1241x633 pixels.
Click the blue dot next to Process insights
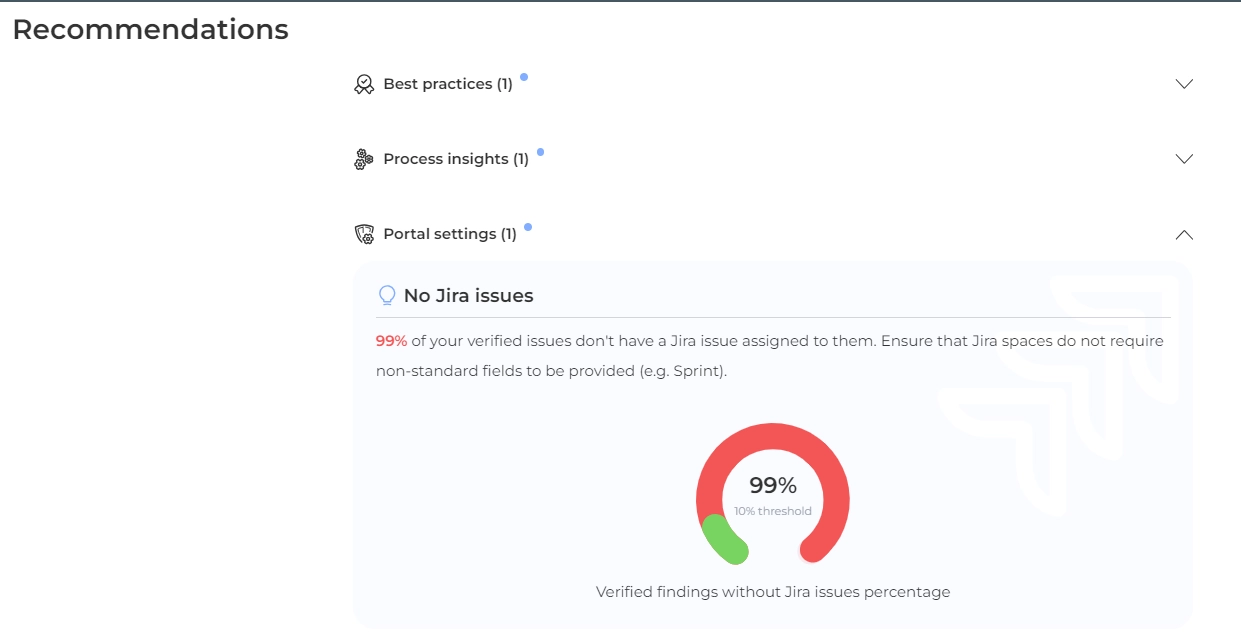(x=540, y=152)
